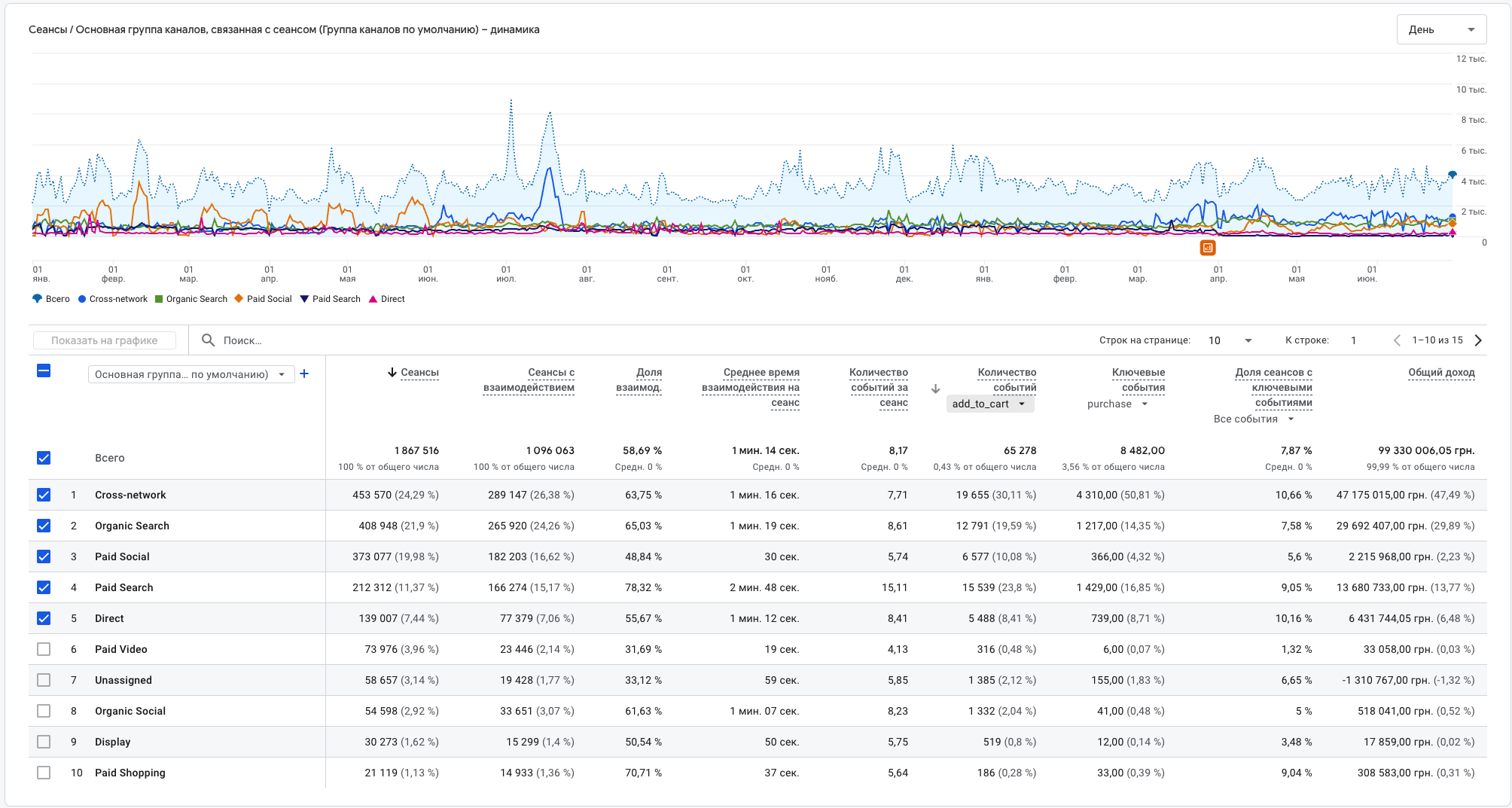Click the Paid Social legend diamond
The image size is (1512, 808).
coord(239,299)
